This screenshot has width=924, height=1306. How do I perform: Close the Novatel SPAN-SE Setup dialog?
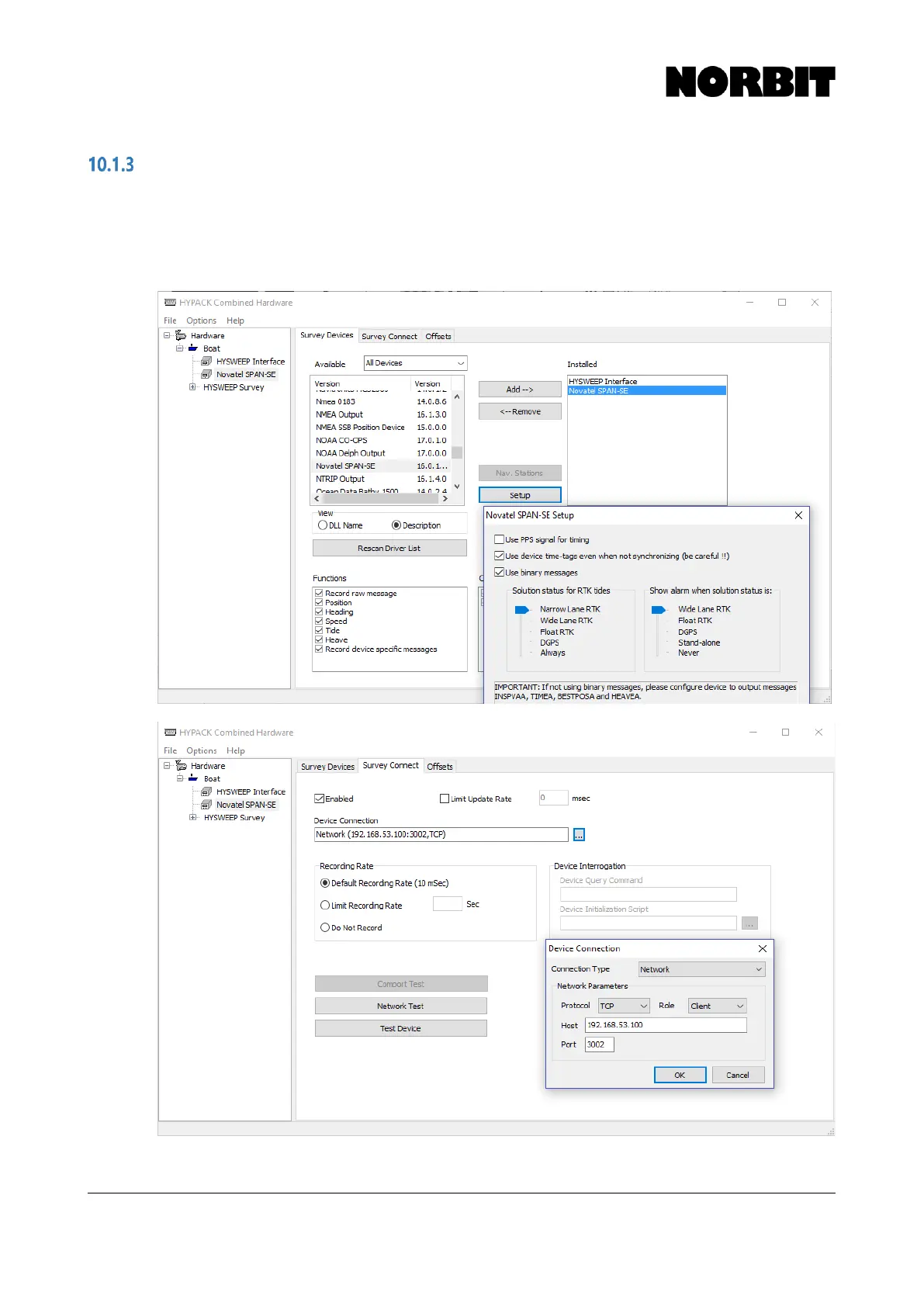(798, 515)
